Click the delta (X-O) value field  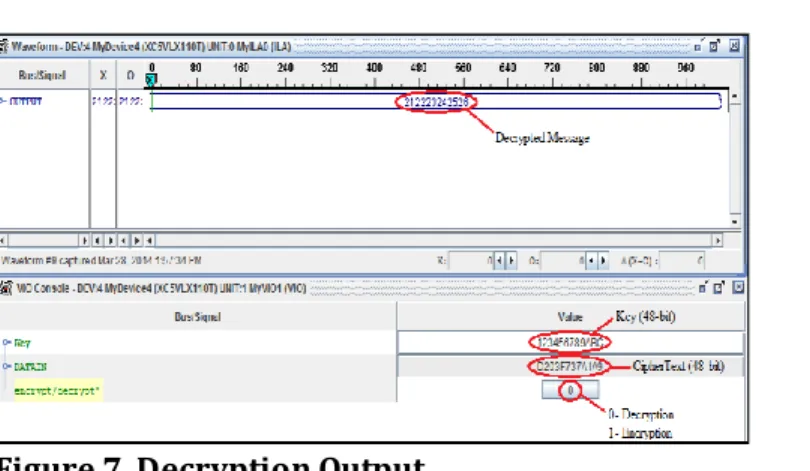682,261
